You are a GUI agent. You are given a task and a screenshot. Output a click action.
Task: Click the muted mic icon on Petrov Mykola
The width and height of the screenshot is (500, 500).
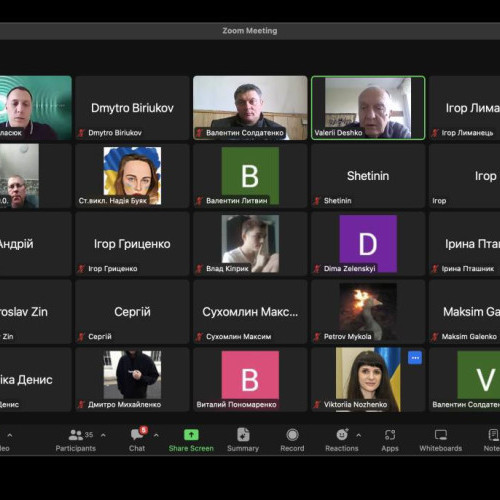click(x=317, y=337)
